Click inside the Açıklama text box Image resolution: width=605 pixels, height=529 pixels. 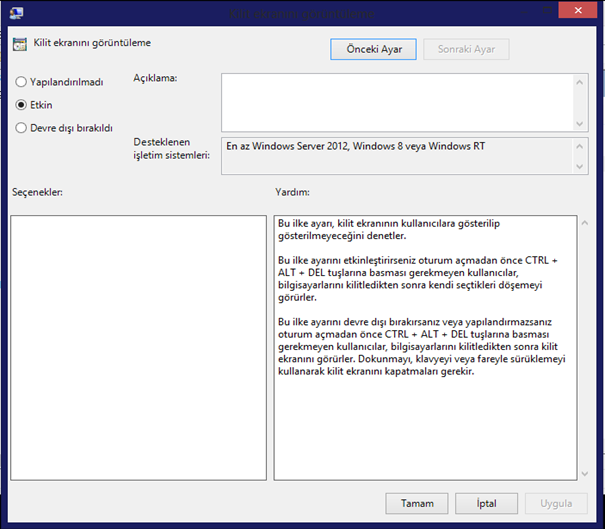coord(395,100)
